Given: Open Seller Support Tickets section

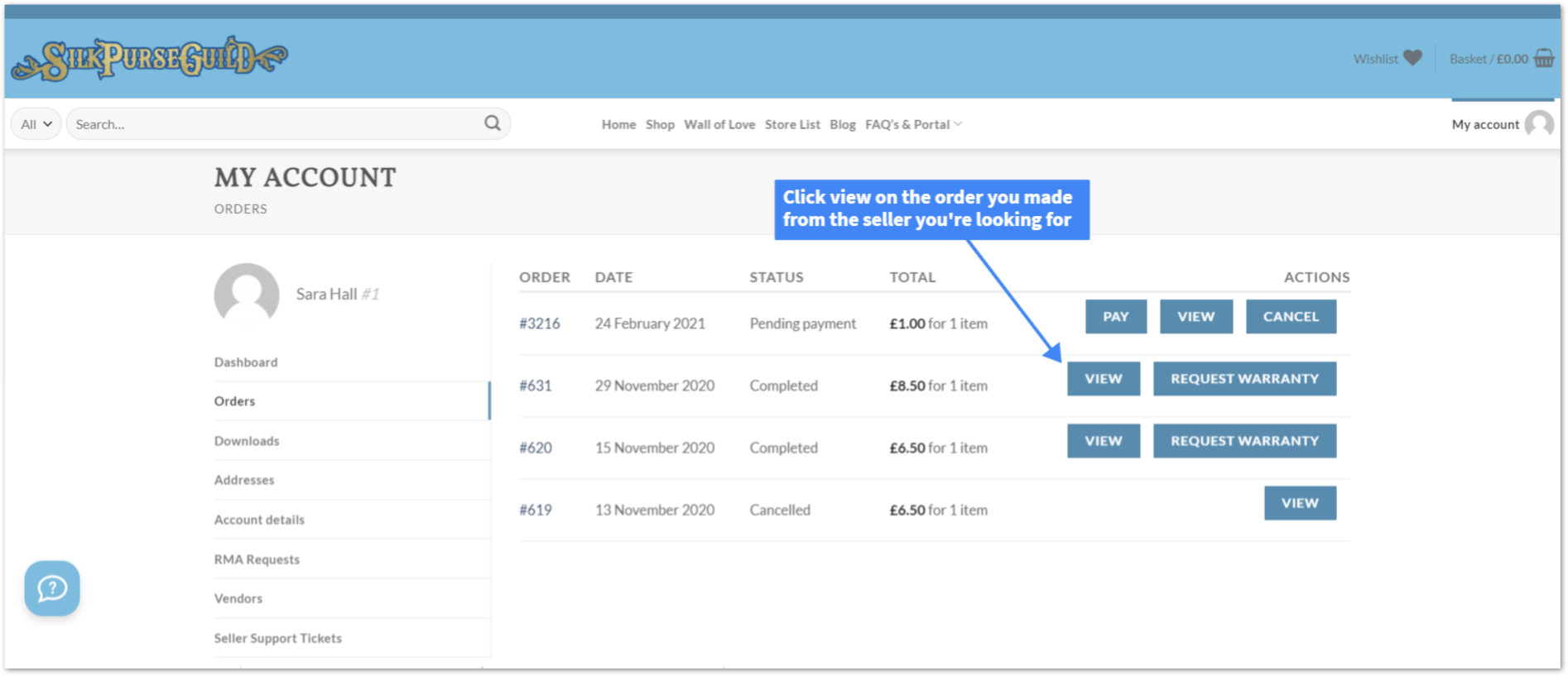Looking at the screenshot, I should (x=277, y=638).
